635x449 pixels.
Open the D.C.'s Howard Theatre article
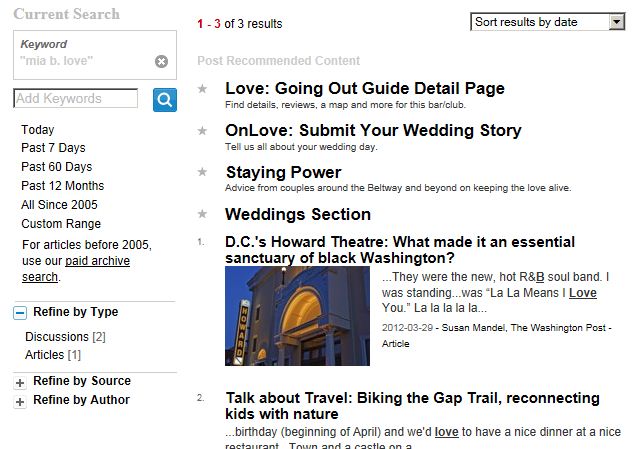[400, 250]
